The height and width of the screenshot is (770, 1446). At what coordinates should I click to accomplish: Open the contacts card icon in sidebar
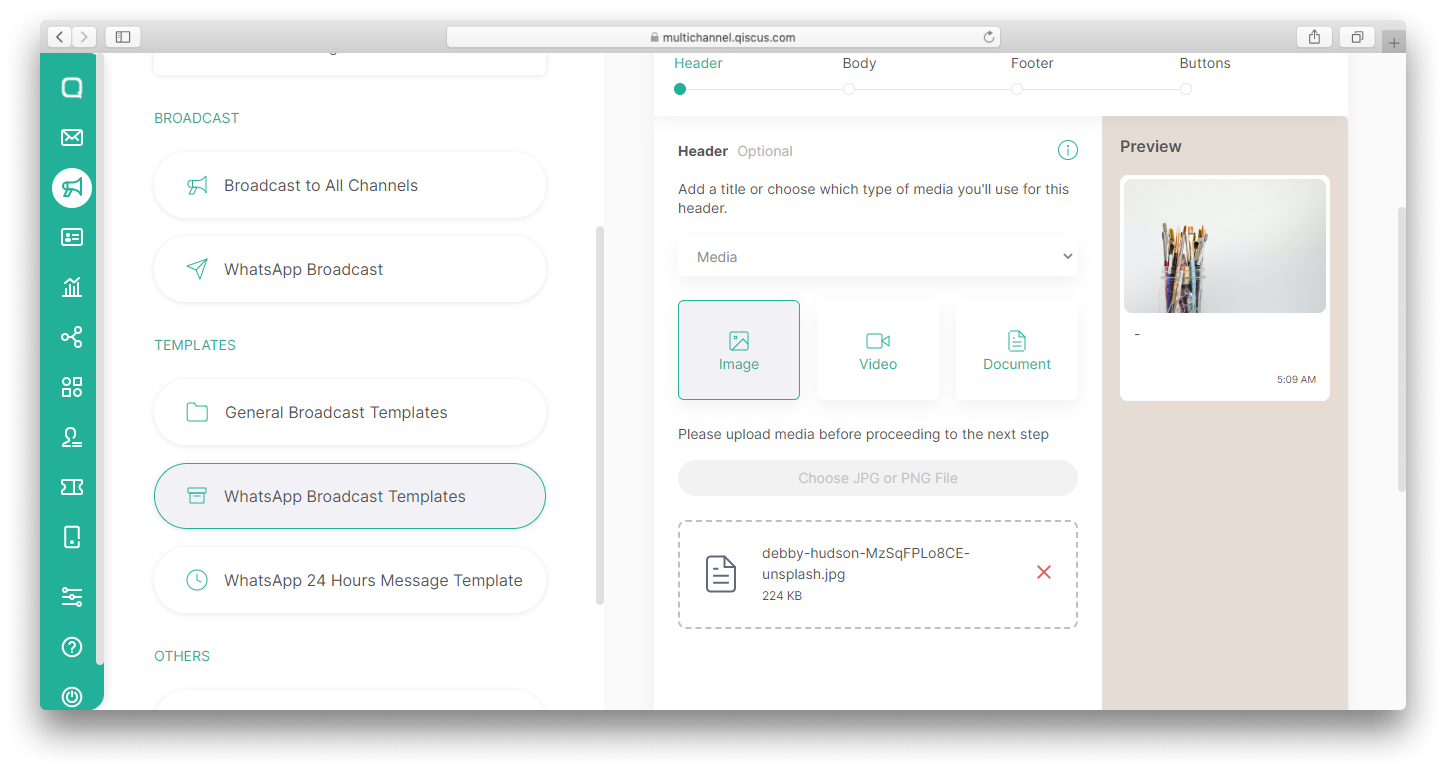click(72, 237)
